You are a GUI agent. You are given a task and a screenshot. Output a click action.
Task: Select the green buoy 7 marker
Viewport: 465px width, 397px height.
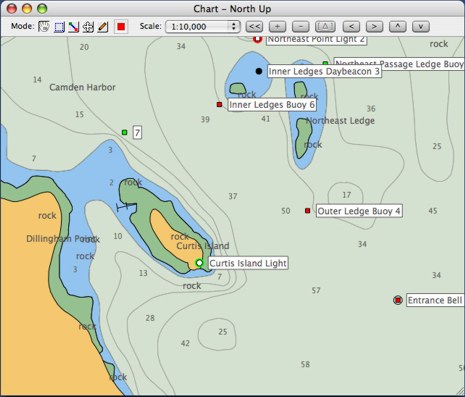pyautogui.click(x=125, y=132)
